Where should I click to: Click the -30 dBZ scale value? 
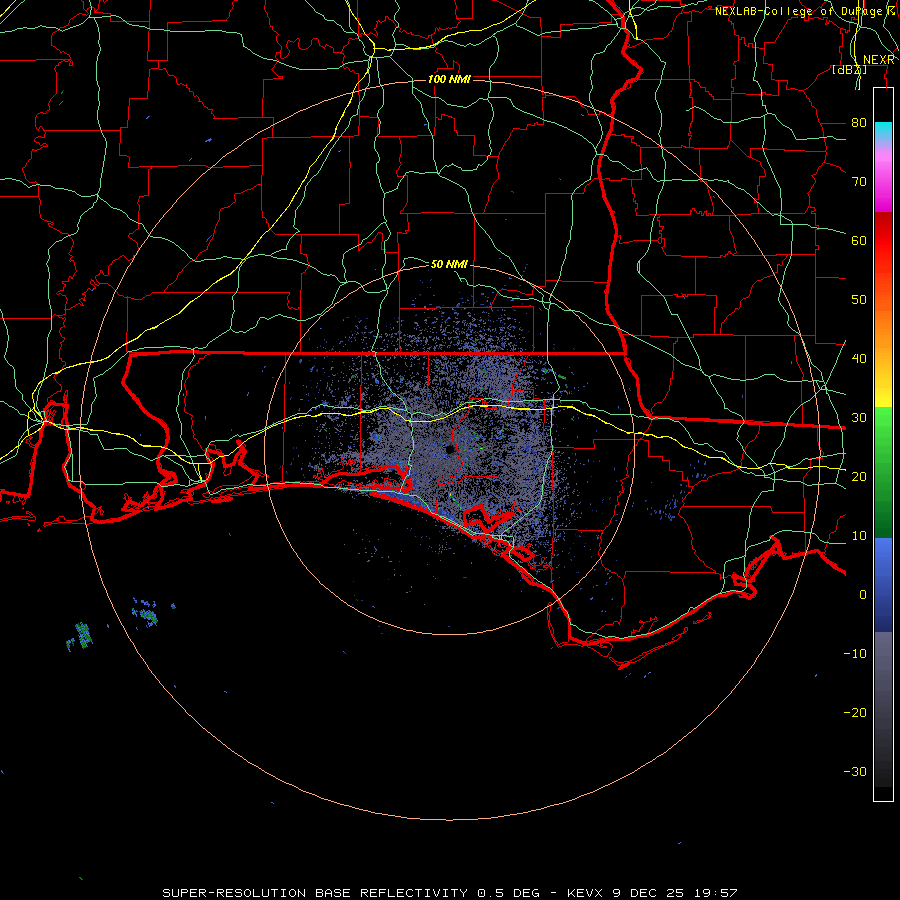855,771
